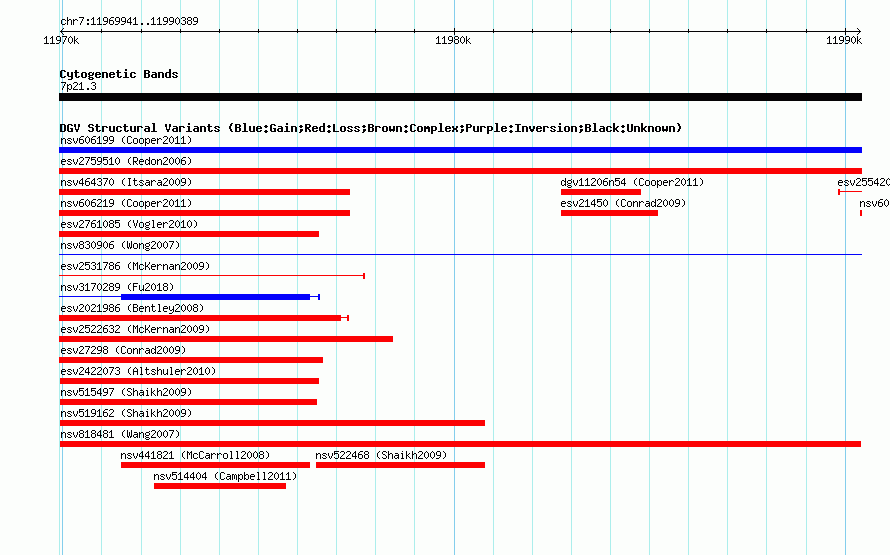Select the red bar under nsv519162

click(x=272, y=423)
